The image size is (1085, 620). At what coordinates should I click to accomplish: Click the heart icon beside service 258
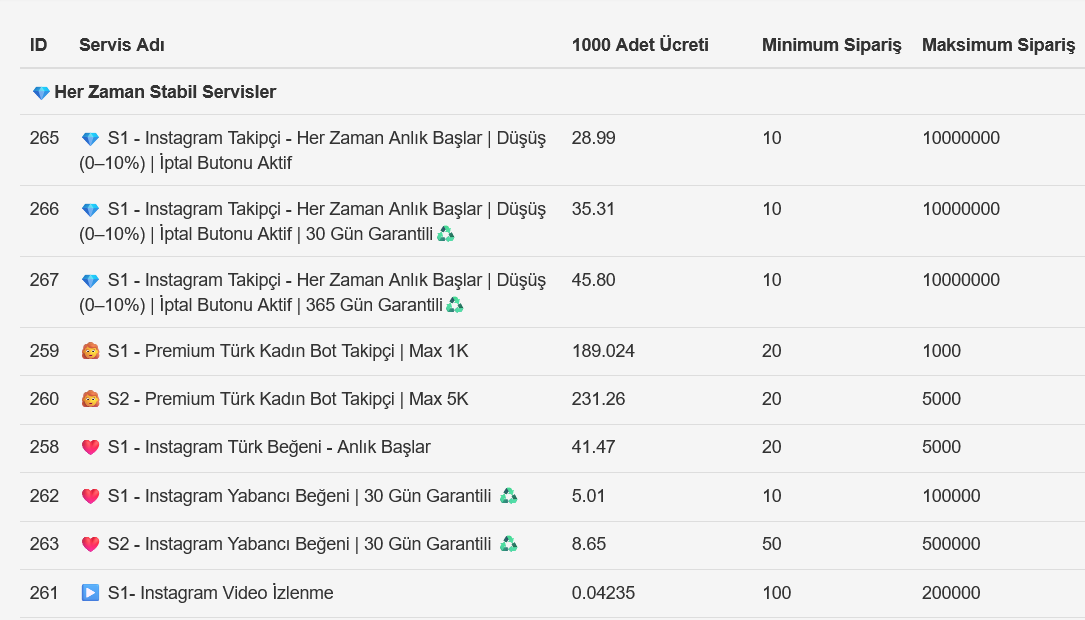tap(90, 448)
